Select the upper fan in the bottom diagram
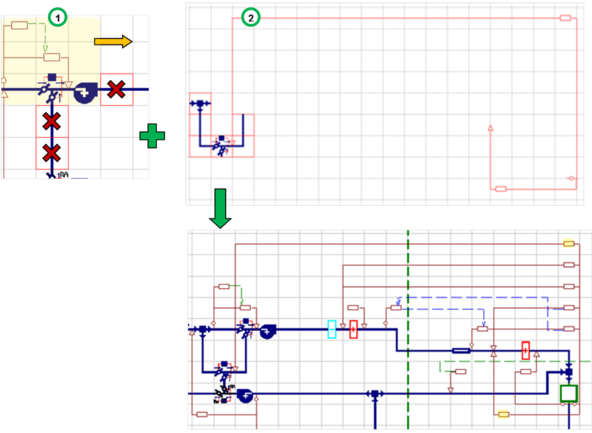This screenshot has height=433, width=592. click(x=268, y=331)
